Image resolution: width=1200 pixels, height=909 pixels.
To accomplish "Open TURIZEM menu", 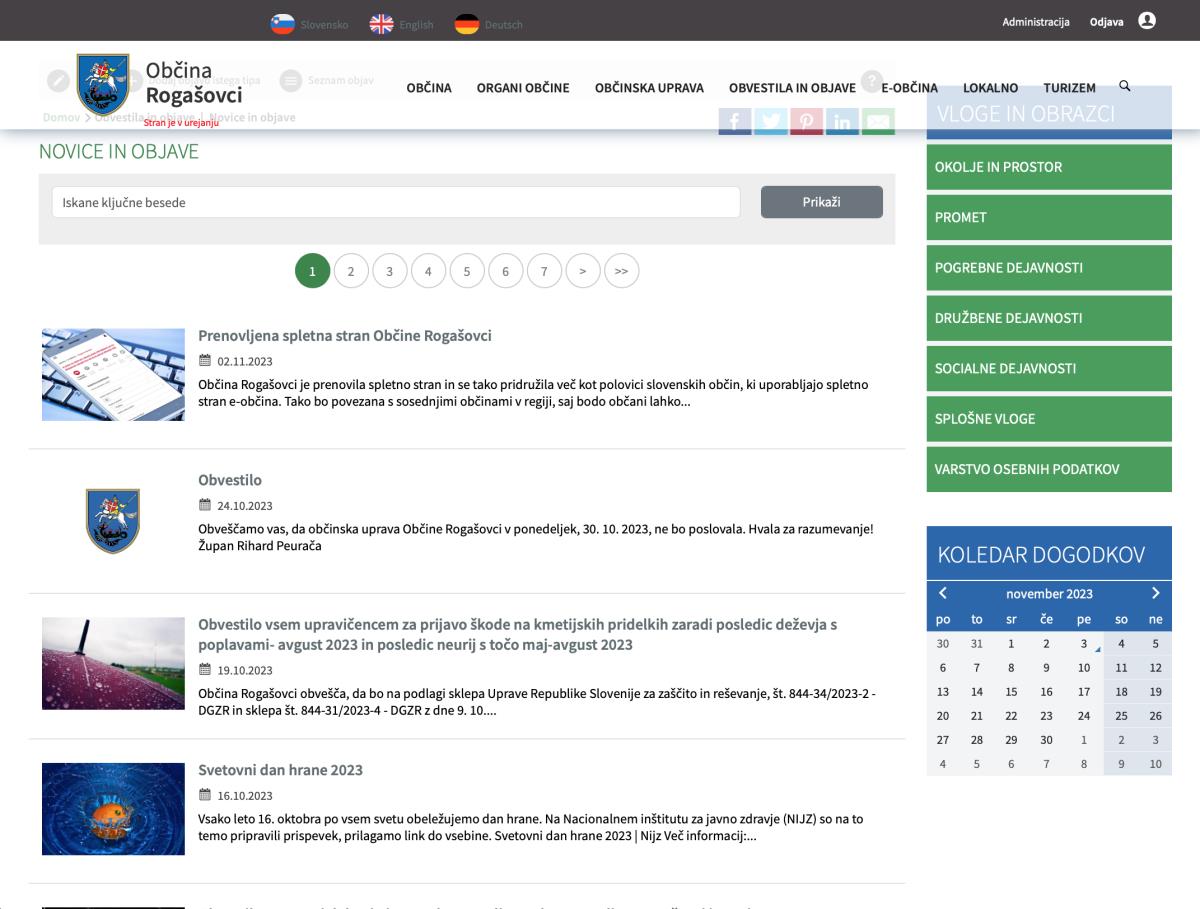I will (1069, 88).
